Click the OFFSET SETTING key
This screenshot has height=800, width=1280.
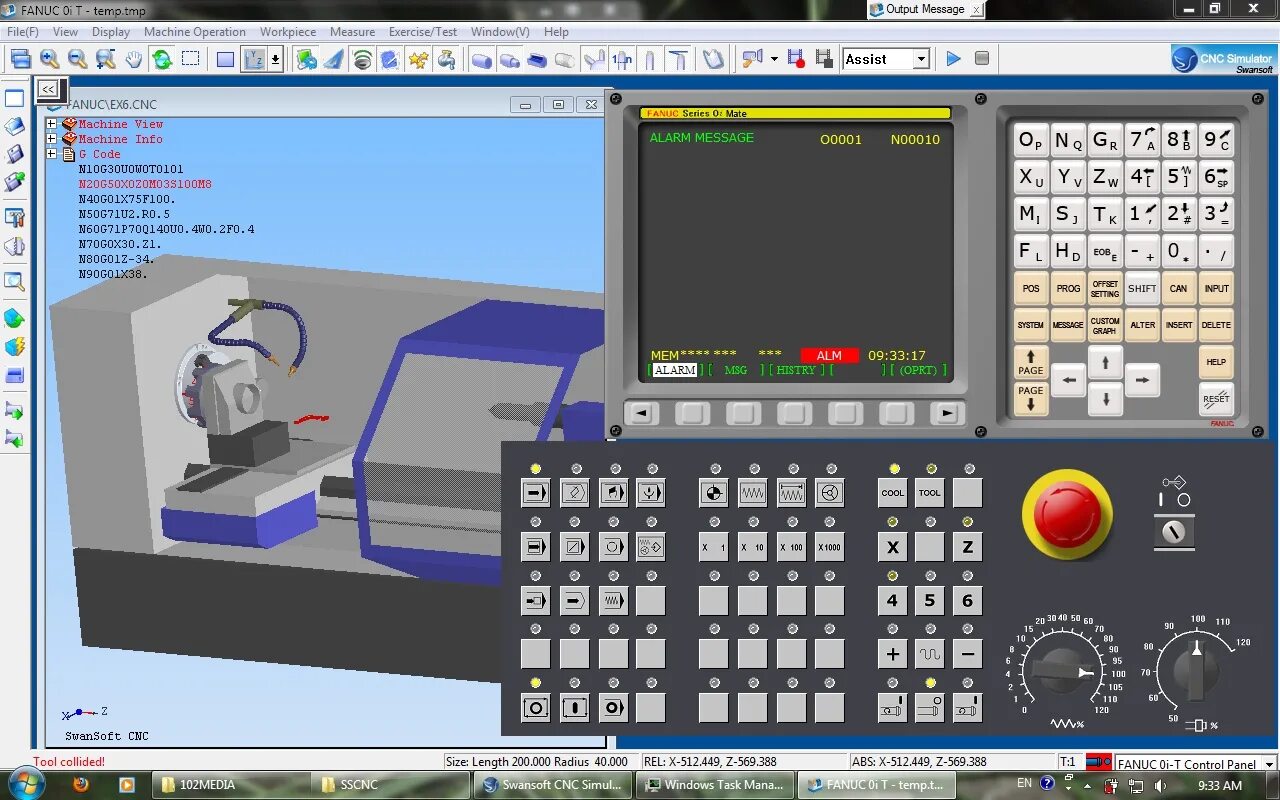coord(1105,288)
